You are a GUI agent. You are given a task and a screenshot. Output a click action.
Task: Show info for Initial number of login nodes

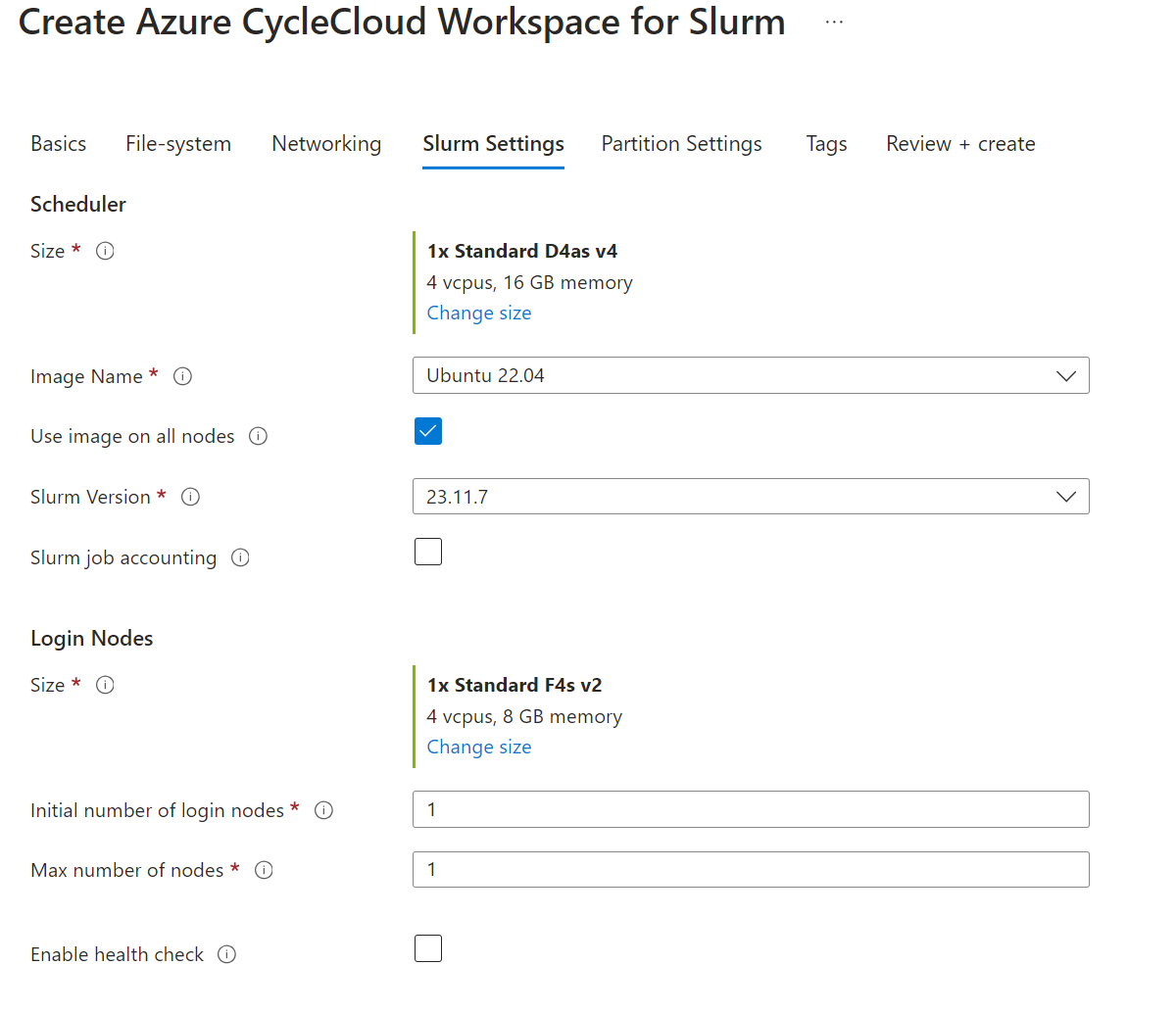(x=323, y=810)
